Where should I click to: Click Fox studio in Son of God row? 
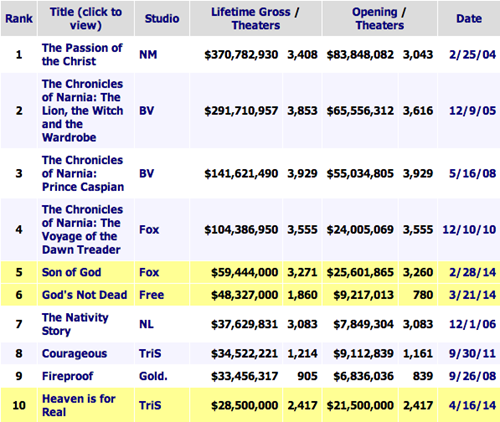pos(149,272)
